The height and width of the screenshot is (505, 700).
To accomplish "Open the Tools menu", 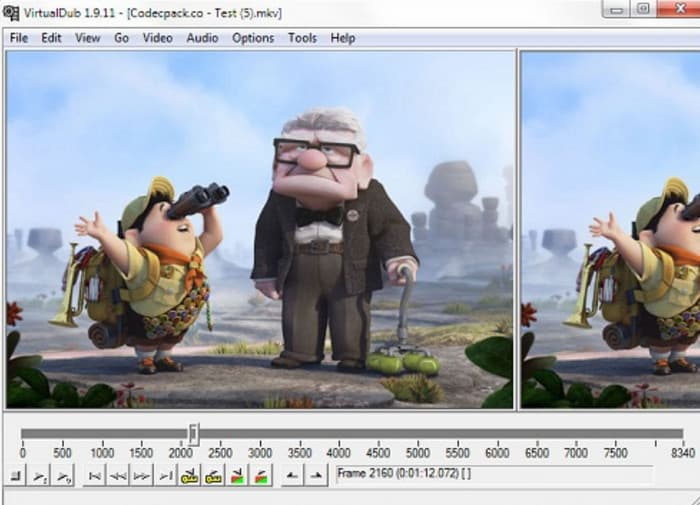I will pos(302,38).
